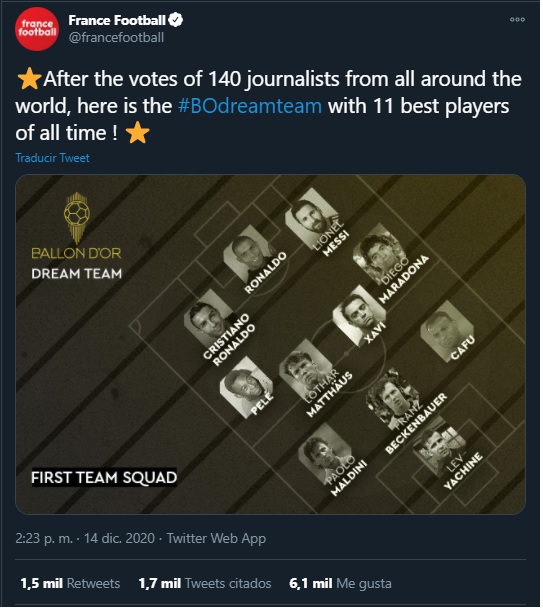This screenshot has height=608, width=543.
Task: Click the Twitter Web App source link
Action: click(x=216, y=539)
